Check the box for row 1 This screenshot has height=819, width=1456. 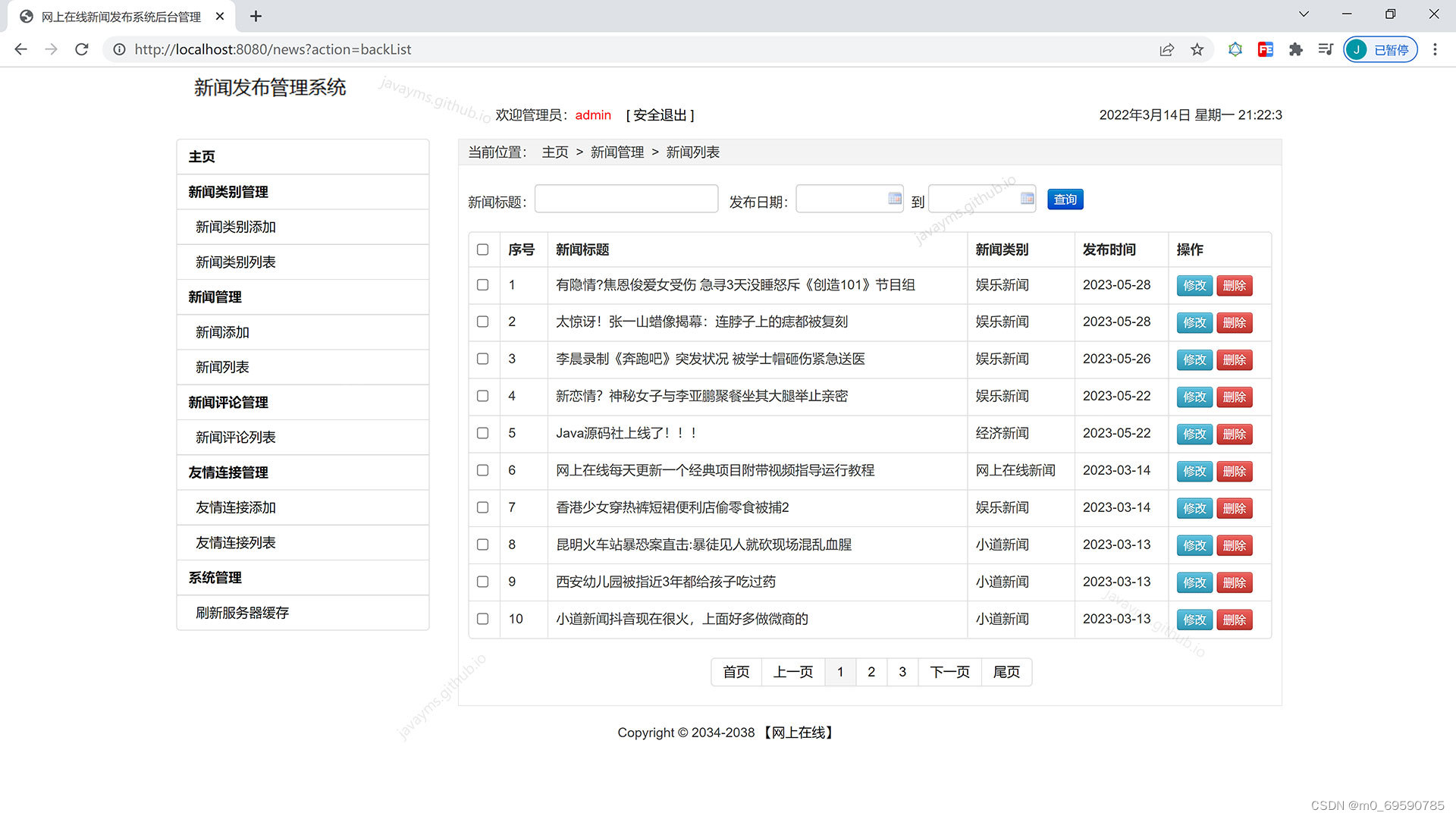click(x=482, y=285)
